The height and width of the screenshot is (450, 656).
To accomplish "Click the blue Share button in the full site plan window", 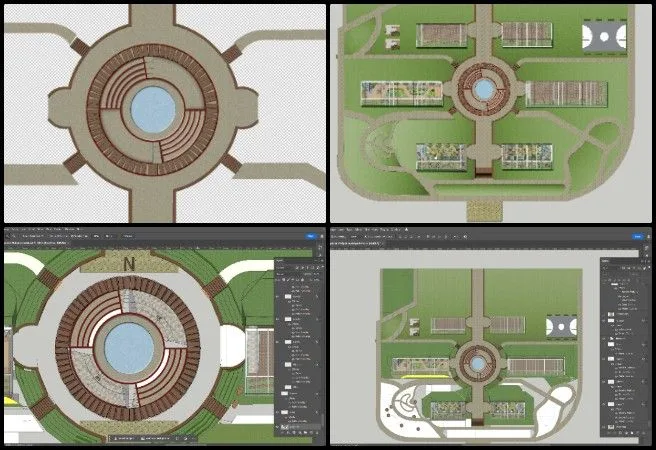I will click(638, 237).
